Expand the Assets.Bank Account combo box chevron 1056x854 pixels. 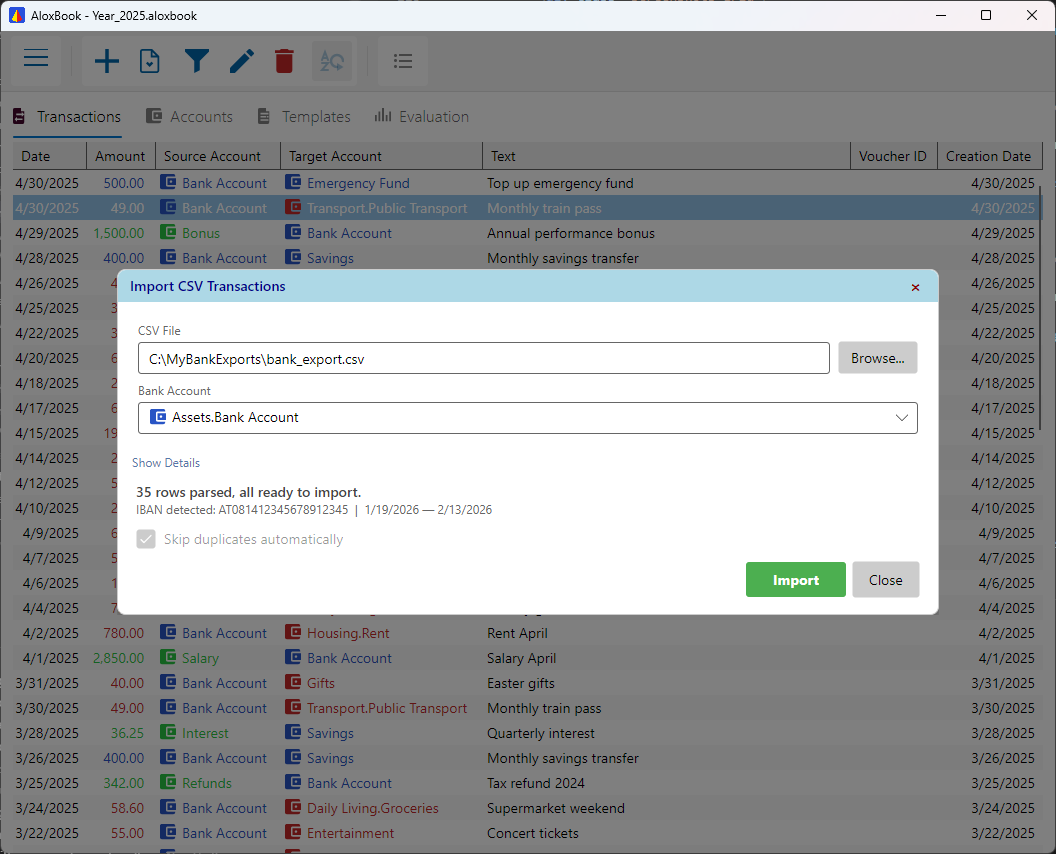(x=901, y=417)
